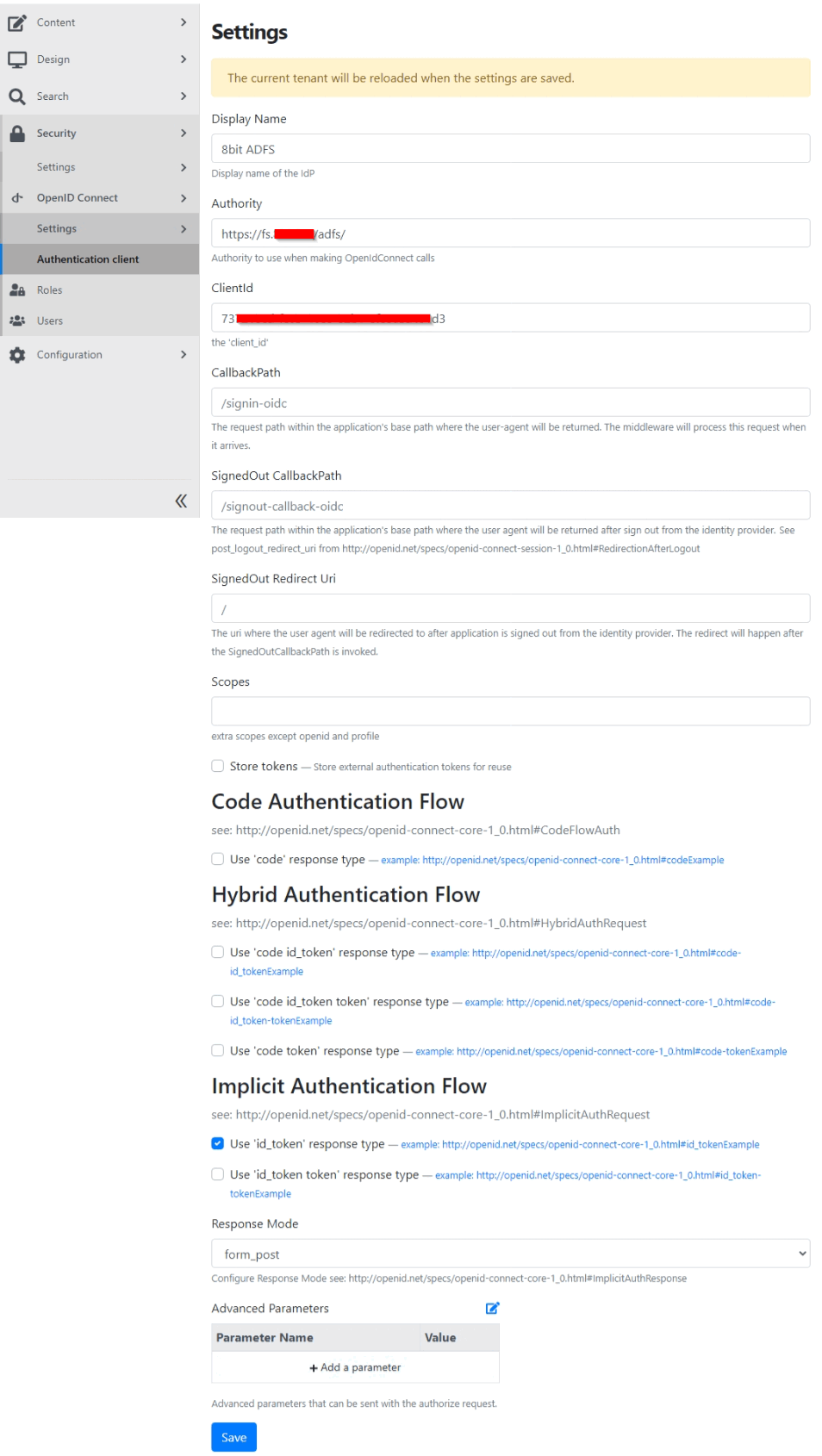The image size is (822, 1456).
Task: Select Authentication client in sidebar
Action: click(x=89, y=258)
